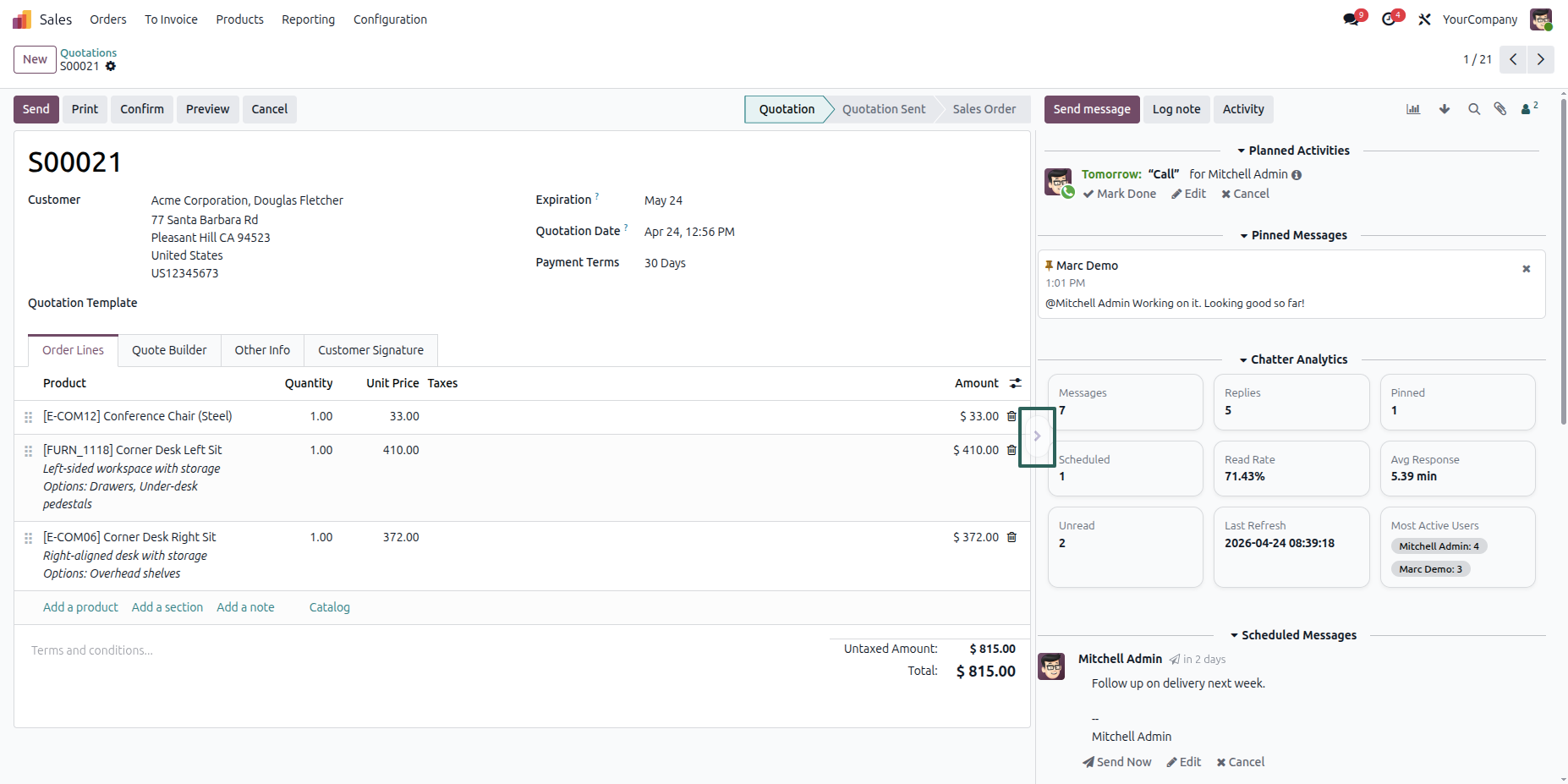Switch to Quote Builder tab
The height and width of the screenshot is (784, 1568).
[169, 350]
